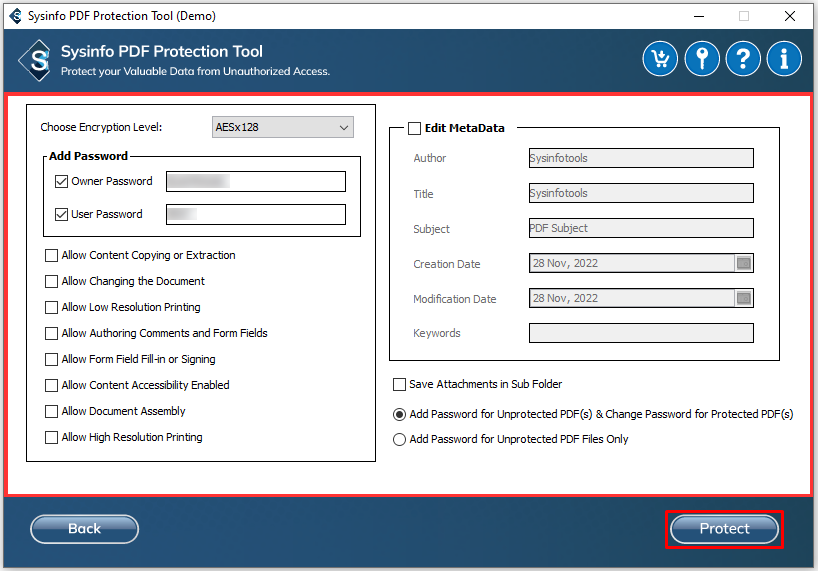Enable Edit MetaData checkbox
The height and width of the screenshot is (571, 818).
coord(414,128)
